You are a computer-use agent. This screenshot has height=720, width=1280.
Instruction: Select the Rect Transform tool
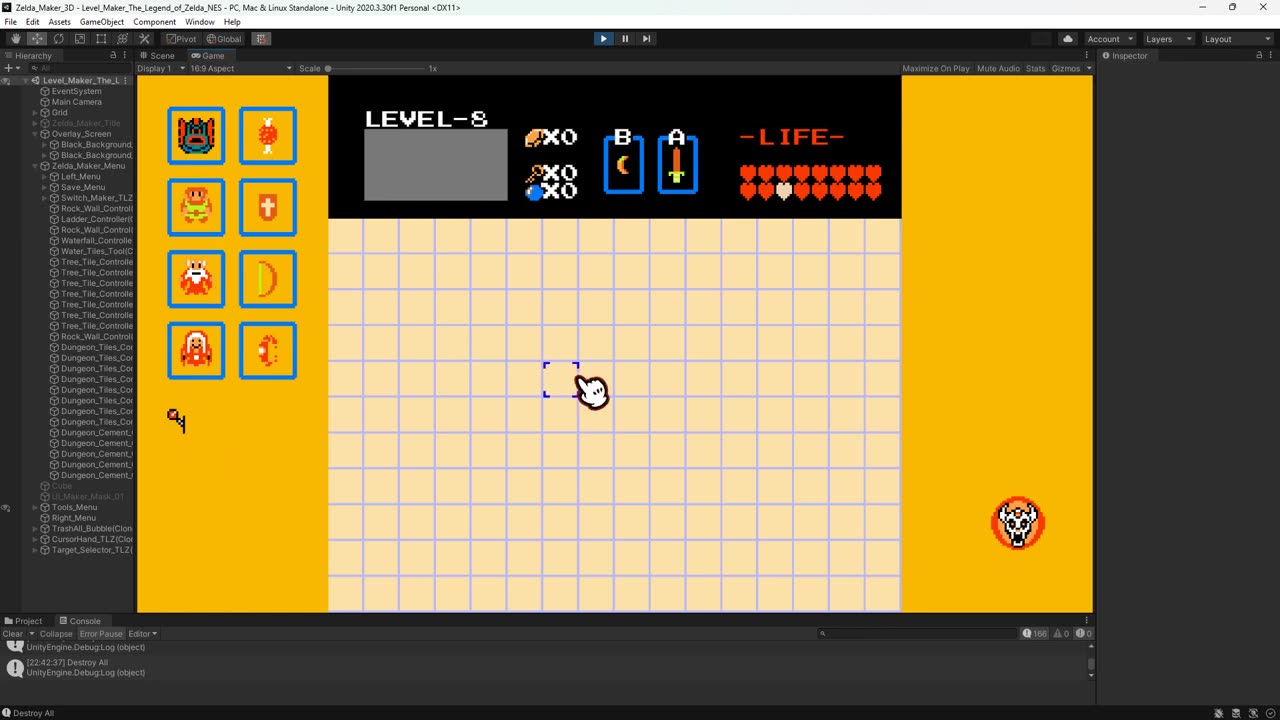point(101,39)
